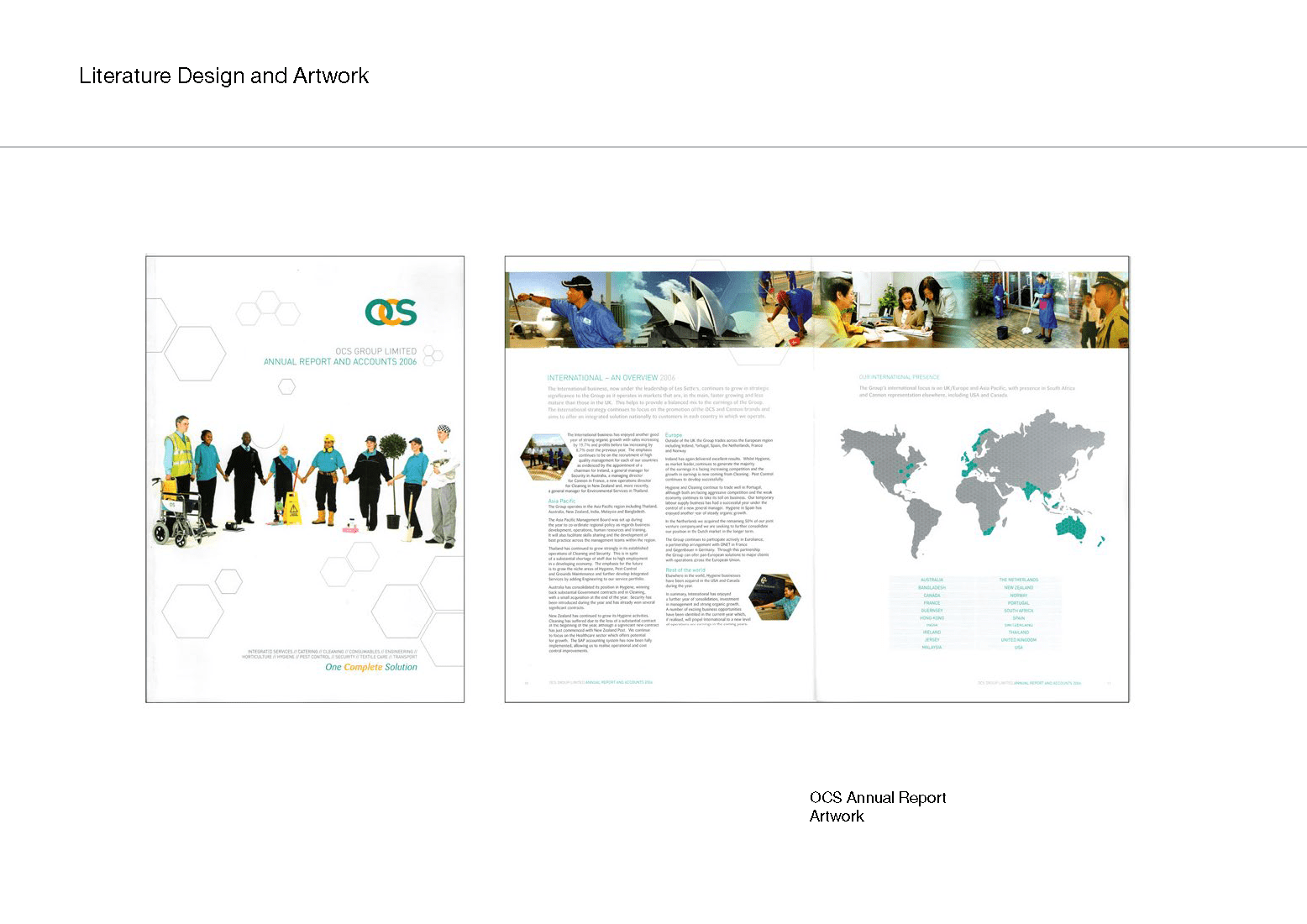Image resolution: width=1307 pixels, height=924 pixels.
Task: Open the OCS annual report cover image
Action: [305, 479]
